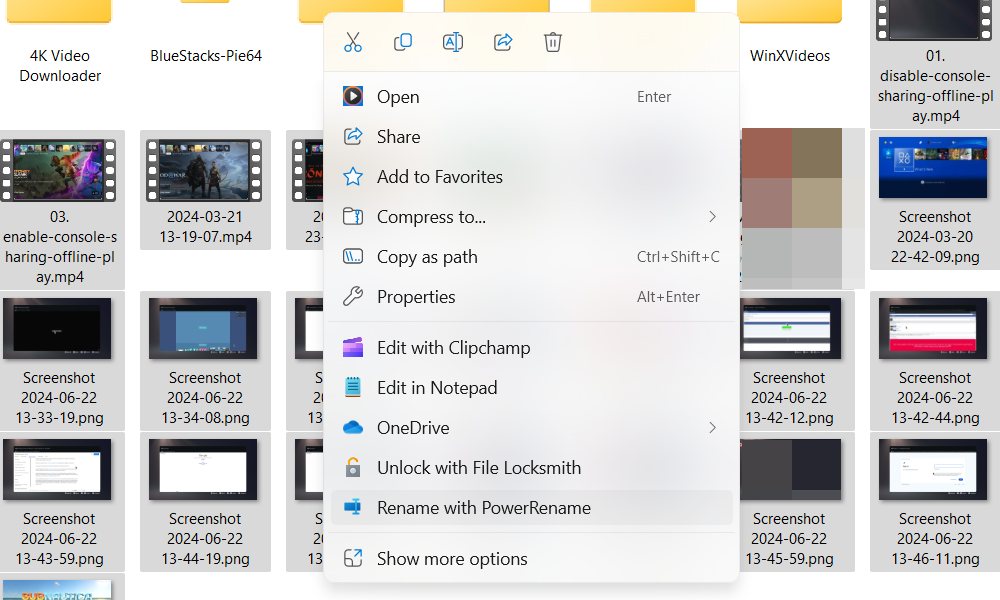Select 03. enable-console-sharing-offline-play.mp4 video thumbnail

pos(60,170)
